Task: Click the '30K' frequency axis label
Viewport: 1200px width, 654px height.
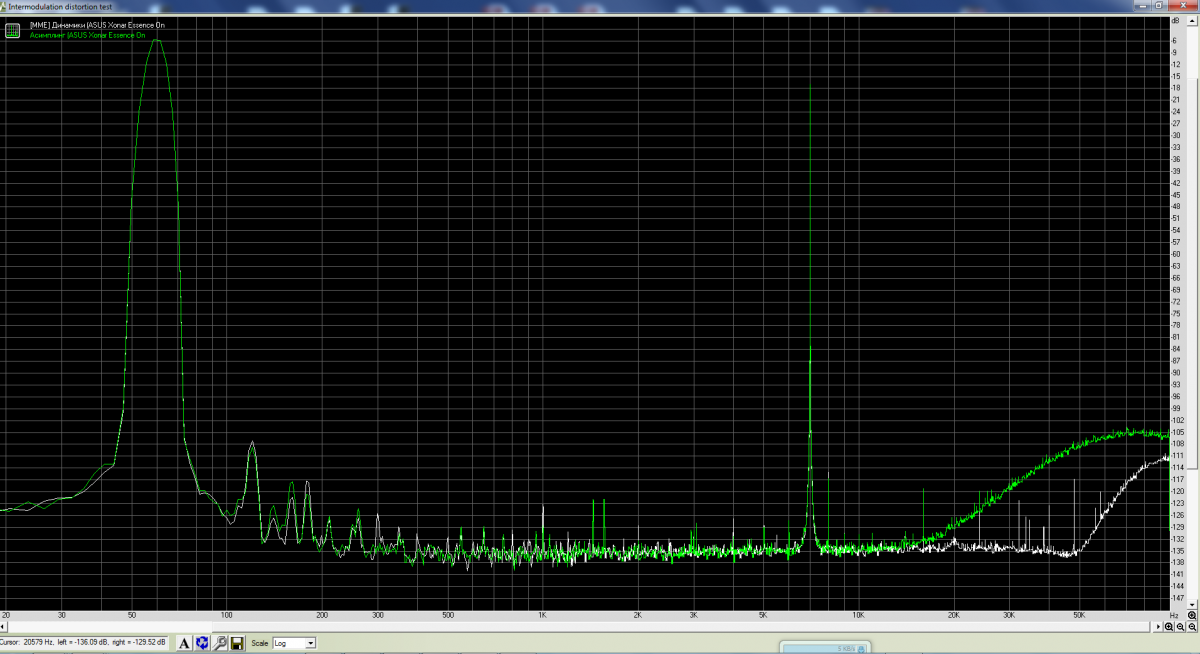Action: (1009, 615)
